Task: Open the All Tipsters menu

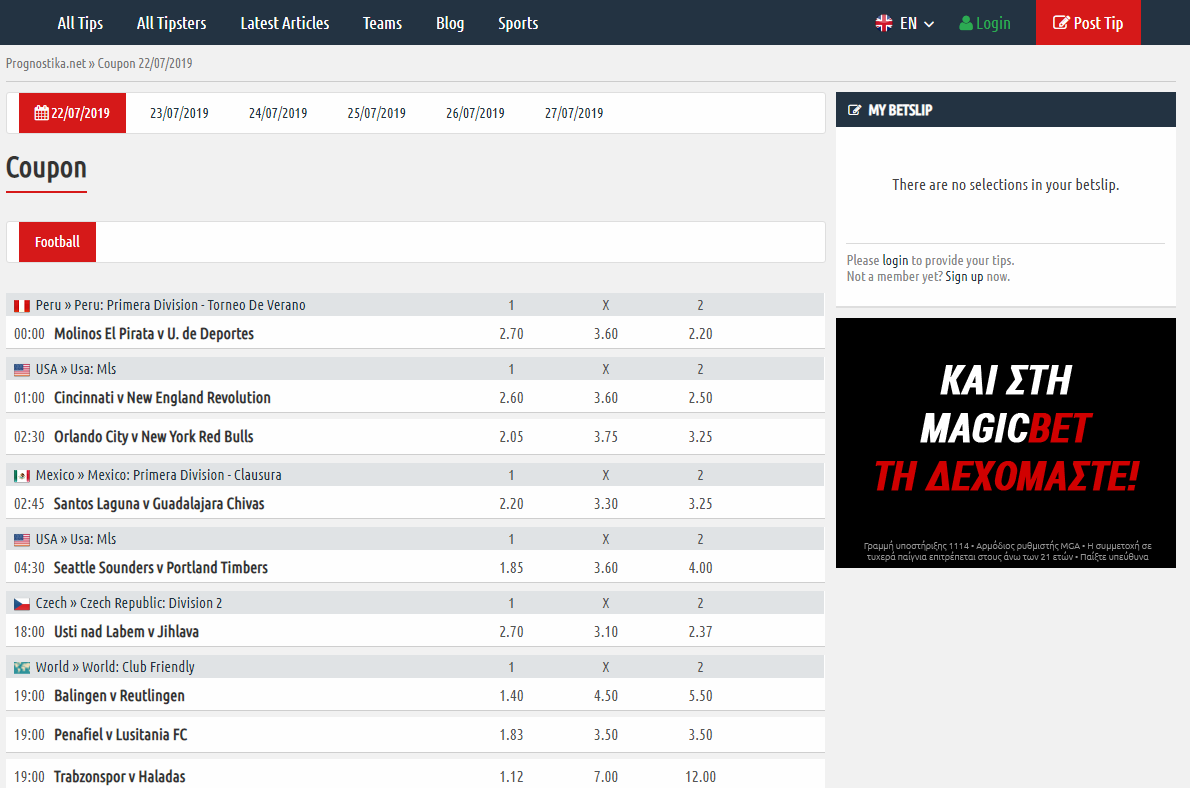Action: tap(171, 23)
